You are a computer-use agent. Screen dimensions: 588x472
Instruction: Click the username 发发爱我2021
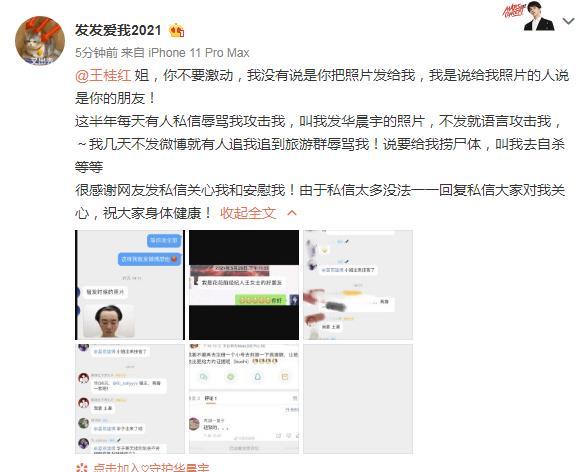(118, 30)
